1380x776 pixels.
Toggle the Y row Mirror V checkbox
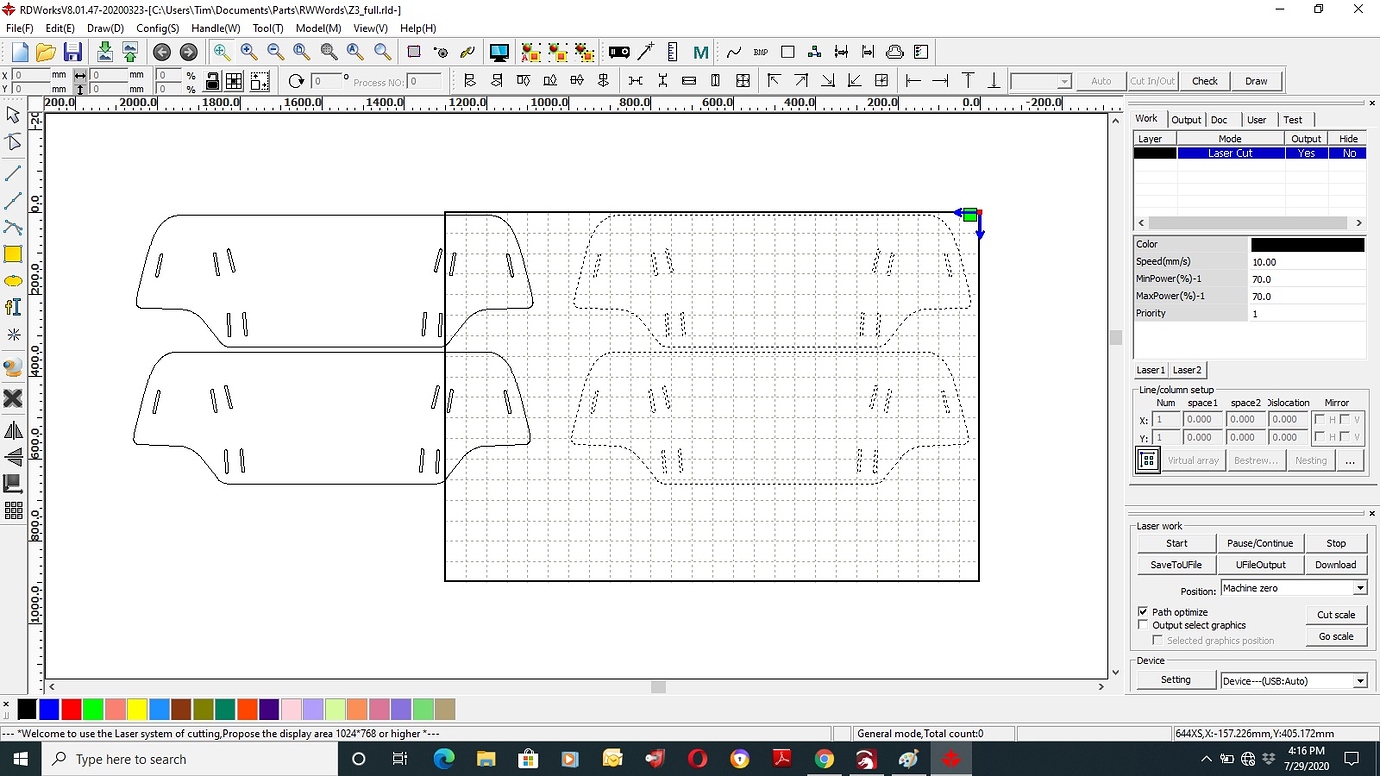[x=1345, y=437]
